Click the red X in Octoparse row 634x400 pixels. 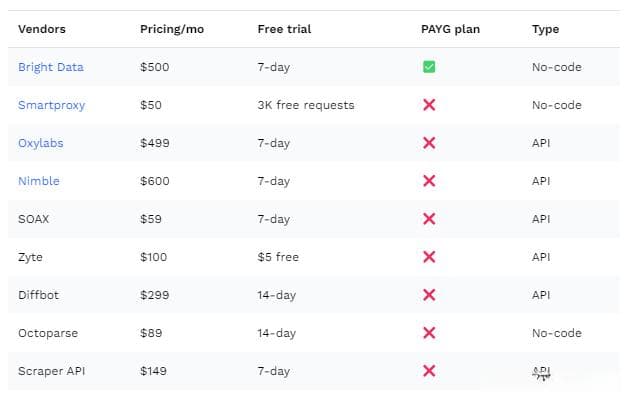point(429,333)
